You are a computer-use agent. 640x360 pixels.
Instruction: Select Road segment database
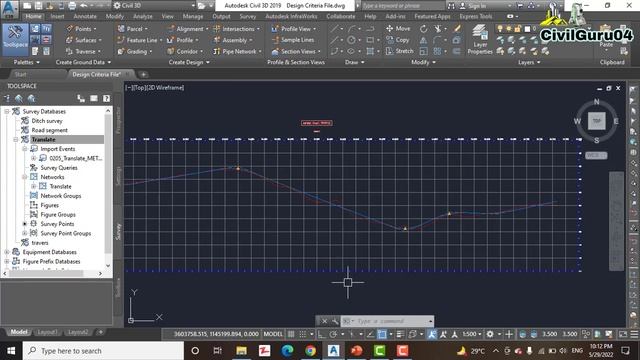49,130
